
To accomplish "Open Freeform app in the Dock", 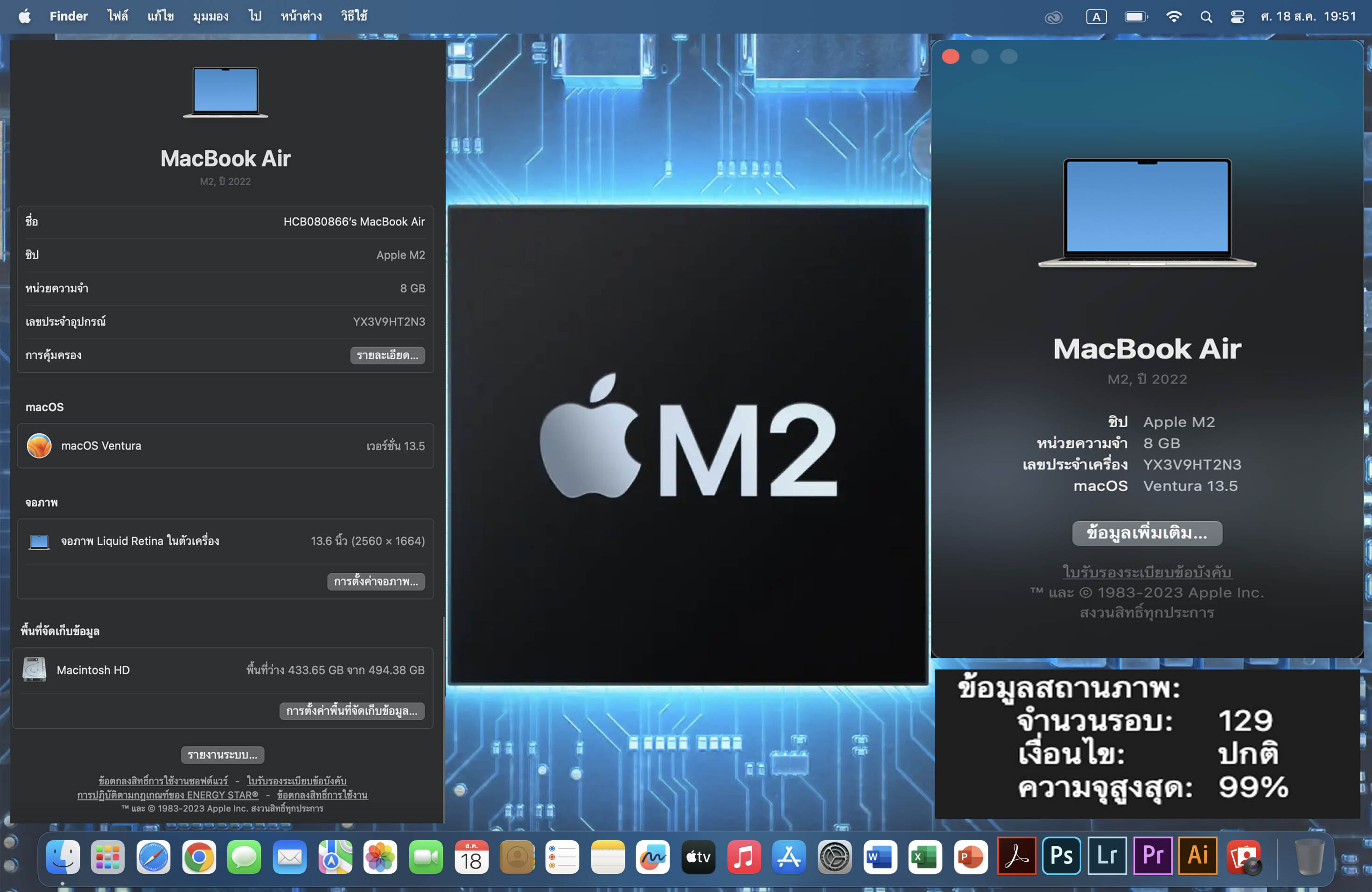I will (x=653, y=857).
